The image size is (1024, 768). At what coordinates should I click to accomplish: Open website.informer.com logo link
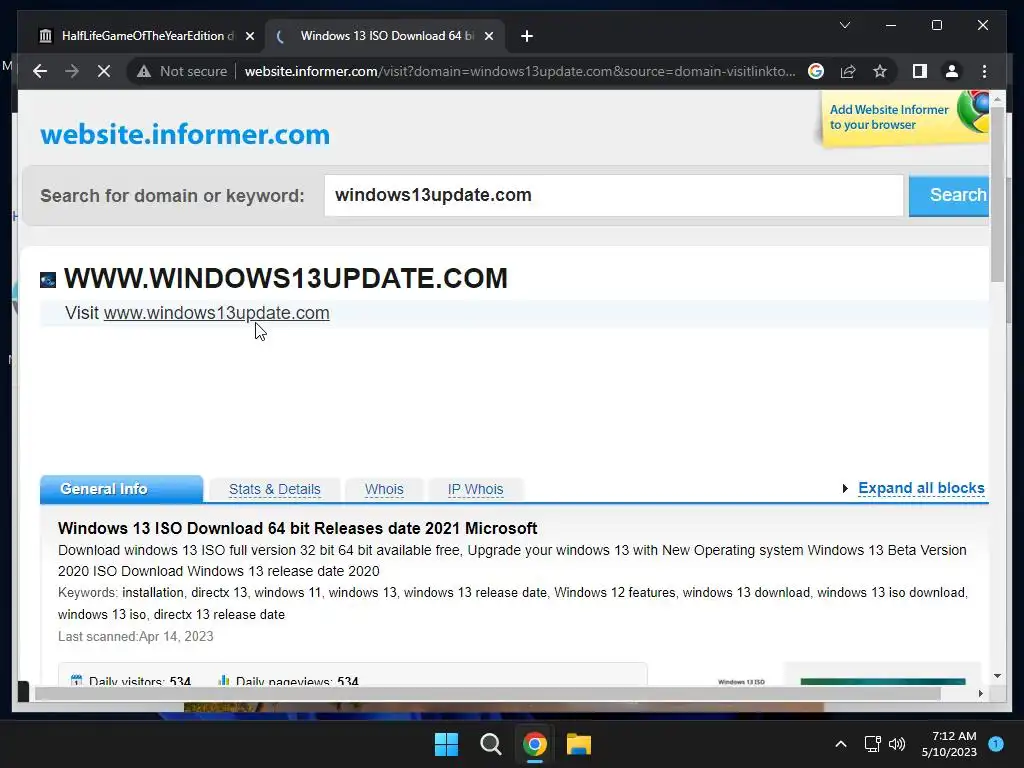[x=185, y=135]
